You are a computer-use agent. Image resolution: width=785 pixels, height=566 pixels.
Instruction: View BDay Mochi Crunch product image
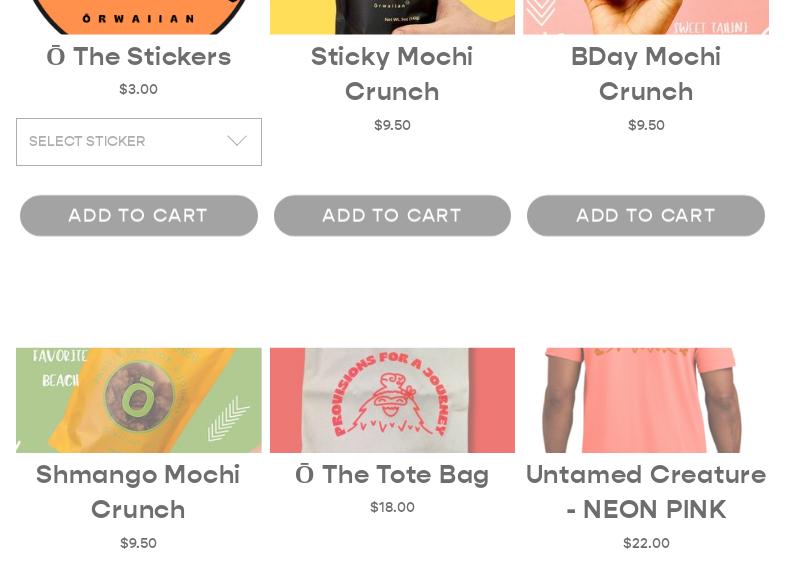coord(645,16)
